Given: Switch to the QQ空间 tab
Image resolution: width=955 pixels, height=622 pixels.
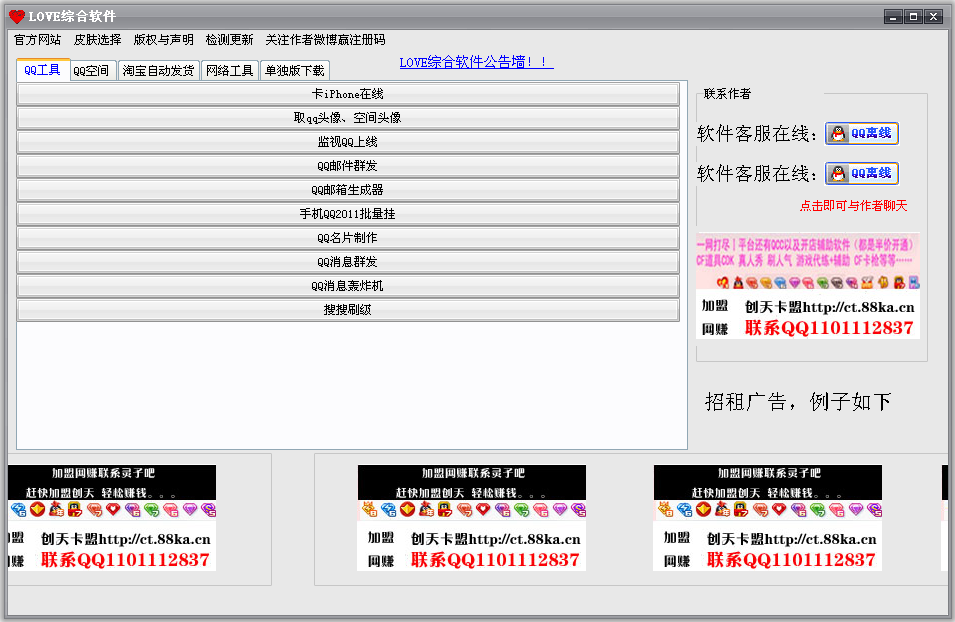Looking at the screenshot, I should 91,71.
